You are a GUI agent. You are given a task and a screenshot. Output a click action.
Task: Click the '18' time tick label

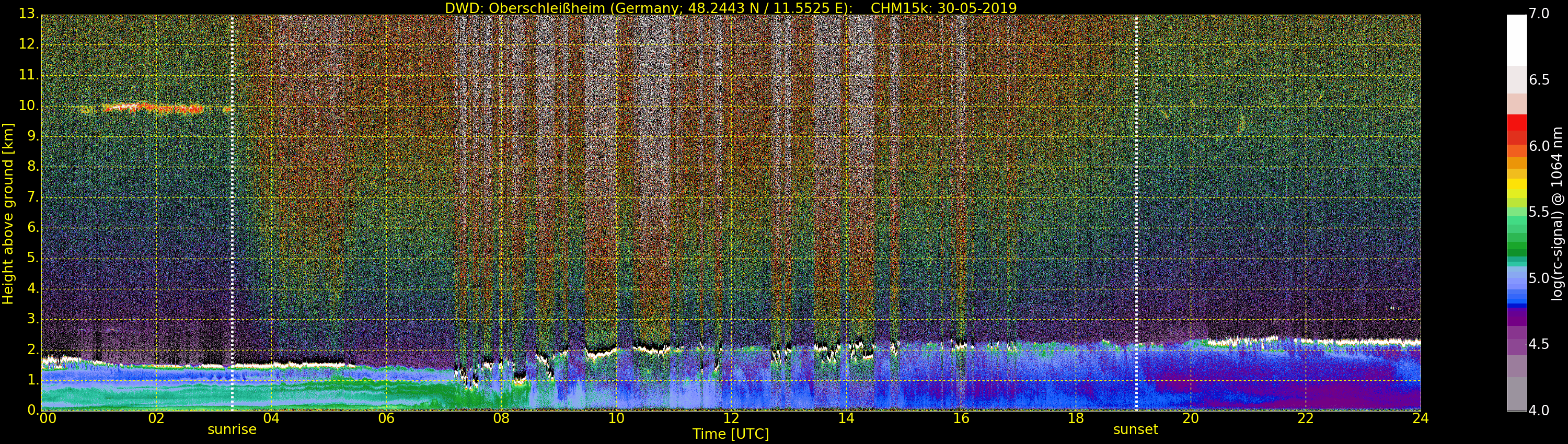point(1076,418)
